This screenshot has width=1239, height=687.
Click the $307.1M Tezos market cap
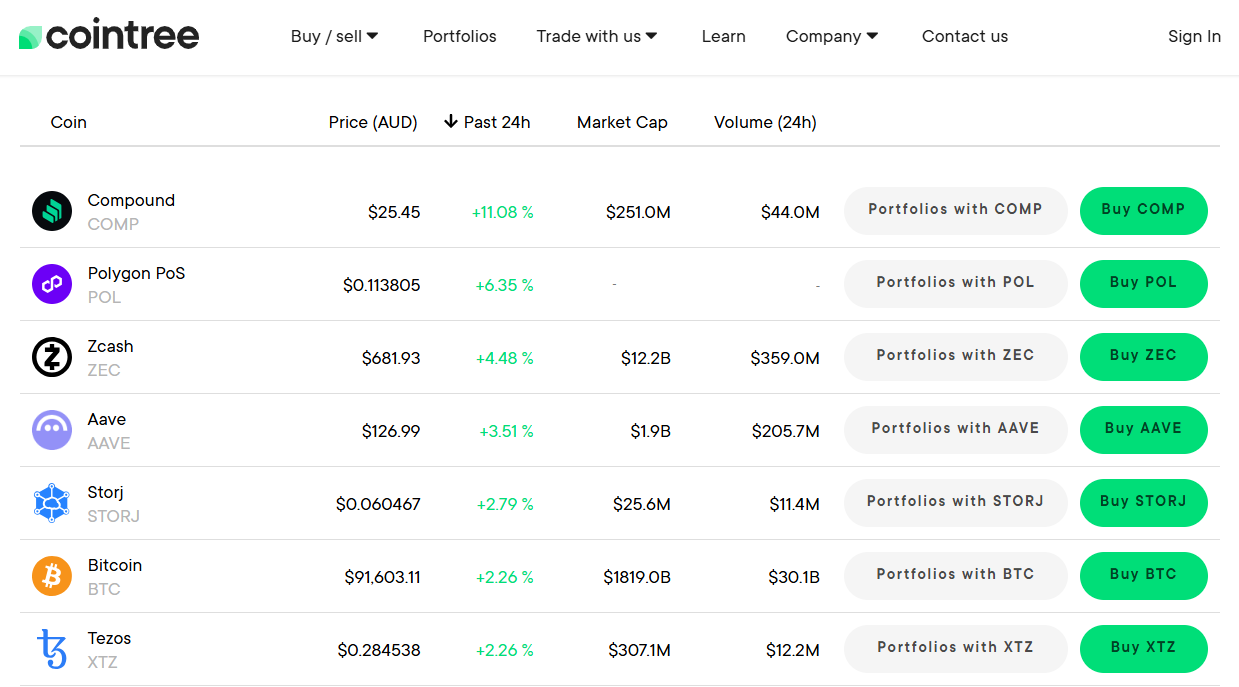[639, 650]
